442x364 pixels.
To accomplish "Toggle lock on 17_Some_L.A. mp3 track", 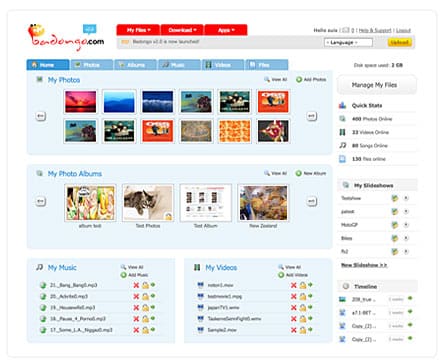I will click(x=145, y=330).
